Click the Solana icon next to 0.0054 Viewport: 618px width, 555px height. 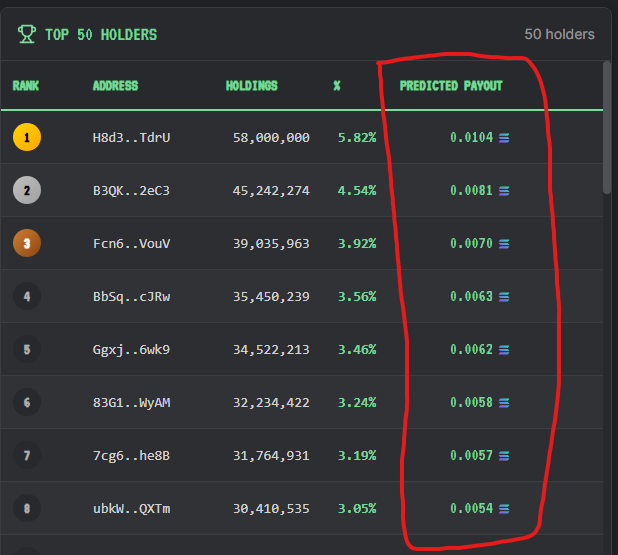504,508
